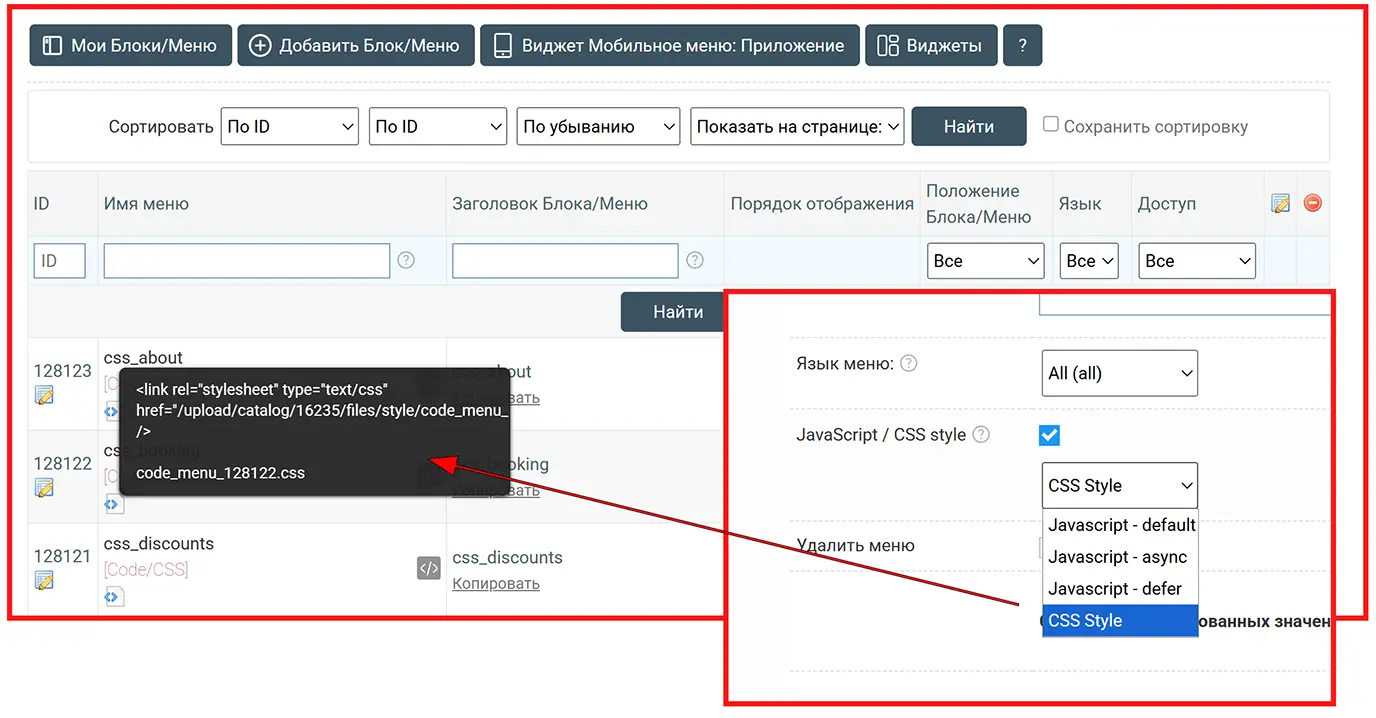Select Javascript - async from the list

click(x=1118, y=557)
